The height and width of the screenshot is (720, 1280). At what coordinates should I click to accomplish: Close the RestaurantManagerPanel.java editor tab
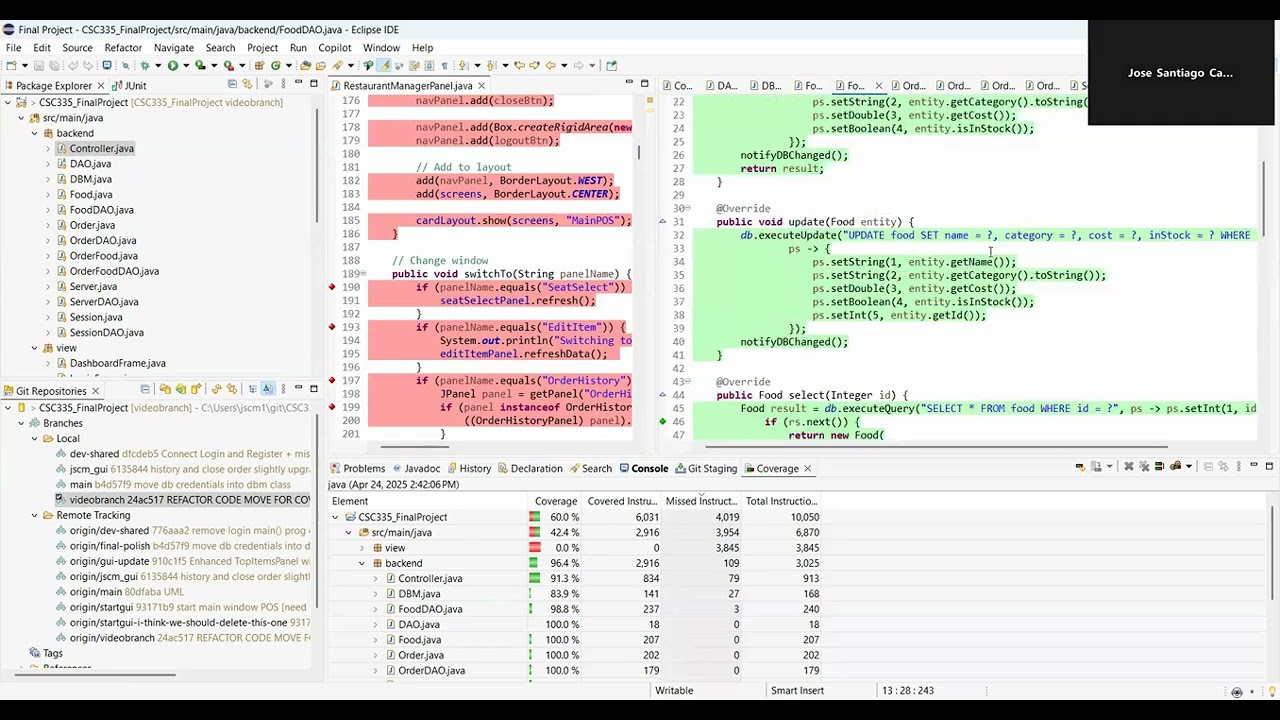point(481,86)
